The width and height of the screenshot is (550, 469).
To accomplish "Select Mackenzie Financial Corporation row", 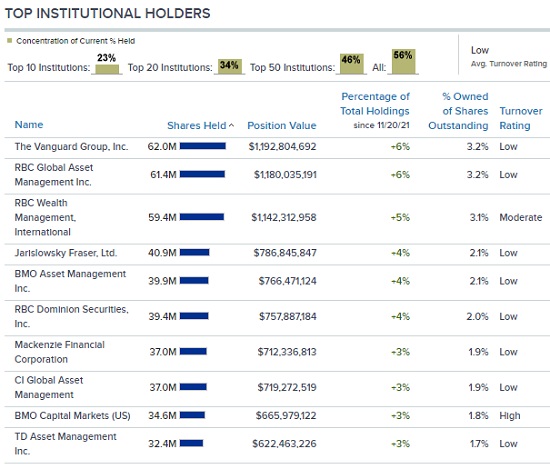I will (277, 352).
